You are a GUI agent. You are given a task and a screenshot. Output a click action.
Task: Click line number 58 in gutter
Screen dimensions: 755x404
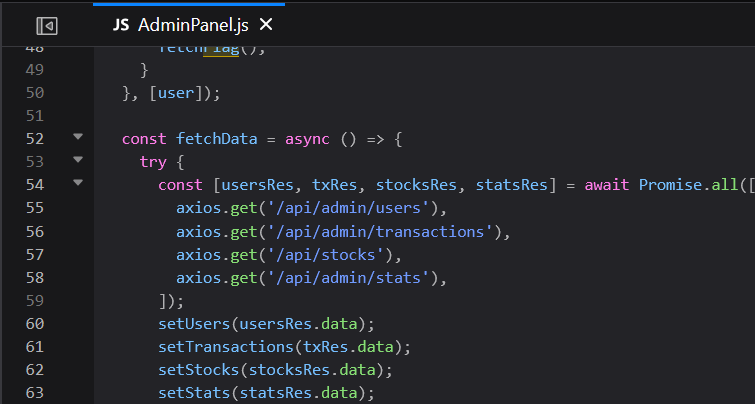(35, 277)
